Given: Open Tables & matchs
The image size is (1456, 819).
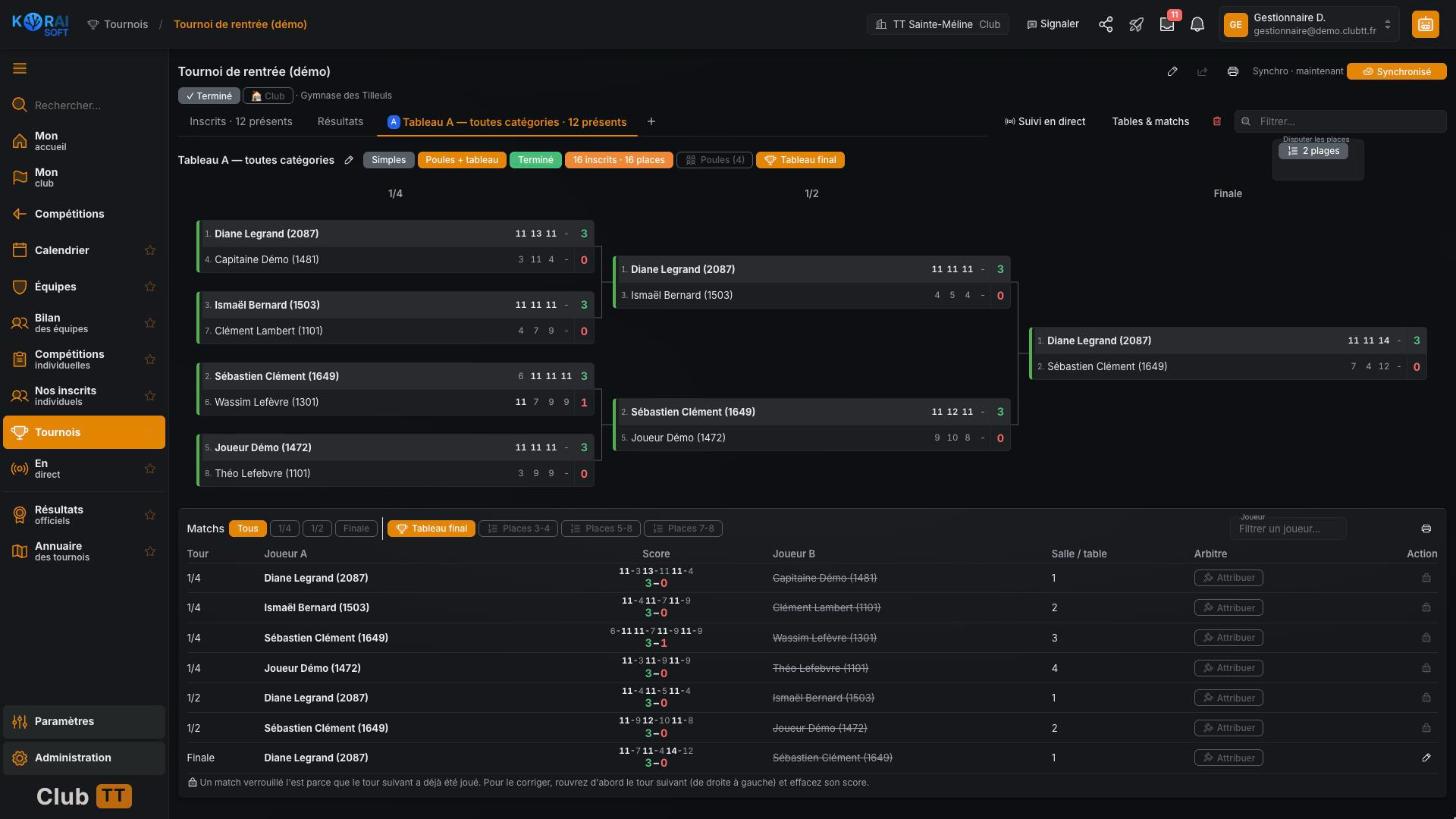Looking at the screenshot, I should 1150,122.
